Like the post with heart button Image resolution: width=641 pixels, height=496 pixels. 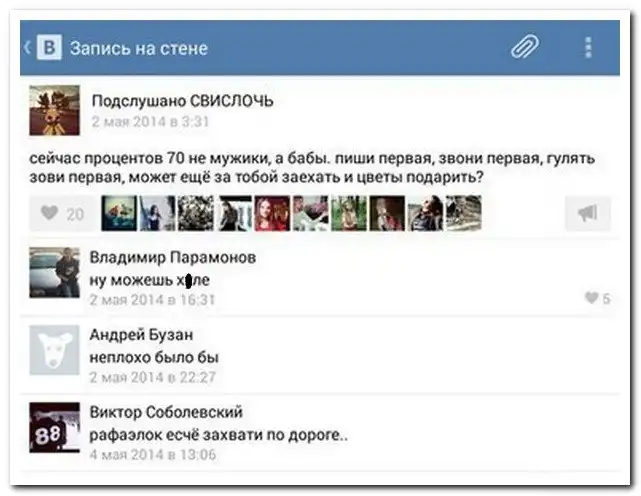[61, 213]
